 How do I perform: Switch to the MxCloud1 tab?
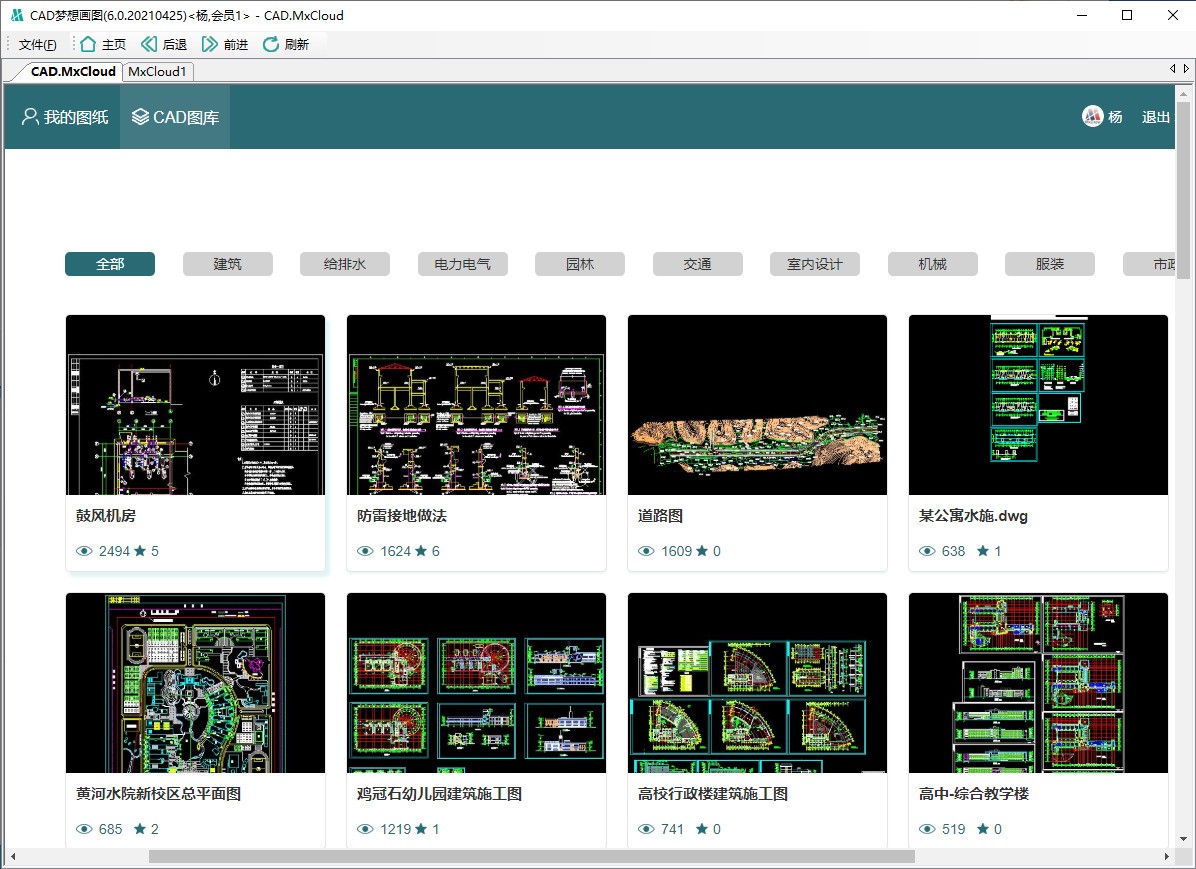(157, 71)
